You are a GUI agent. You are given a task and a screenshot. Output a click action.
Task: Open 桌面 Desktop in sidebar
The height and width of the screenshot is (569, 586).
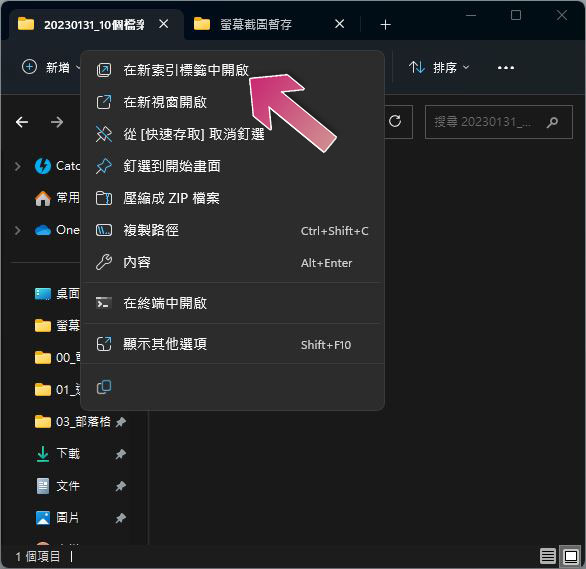click(57, 294)
